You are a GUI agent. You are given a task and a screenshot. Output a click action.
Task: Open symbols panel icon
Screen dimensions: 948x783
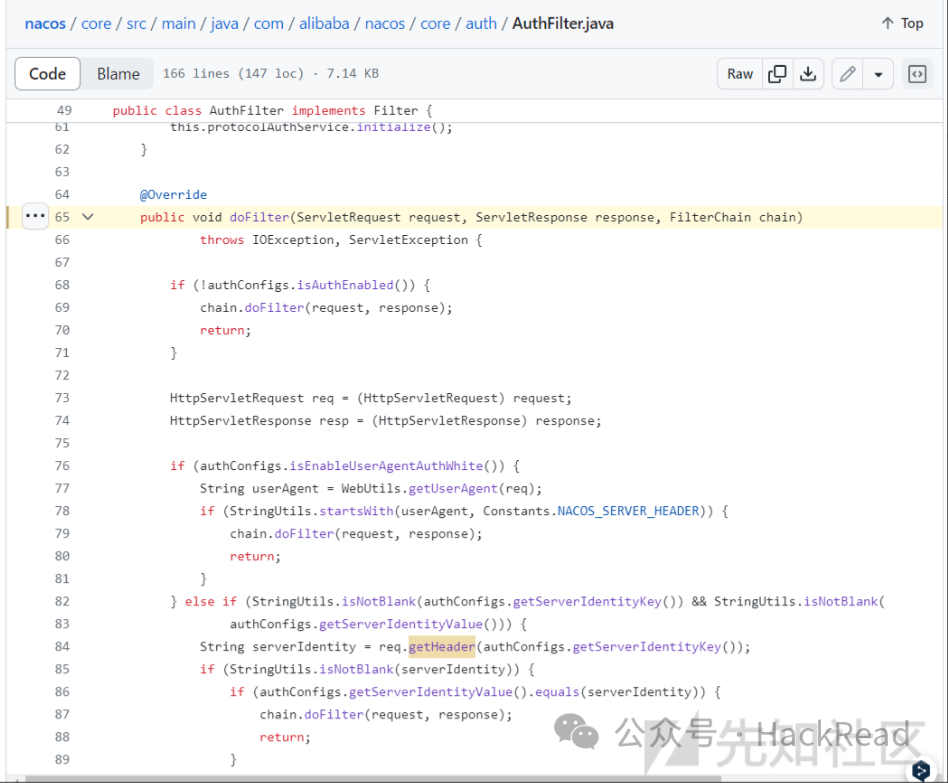point(917,74)
